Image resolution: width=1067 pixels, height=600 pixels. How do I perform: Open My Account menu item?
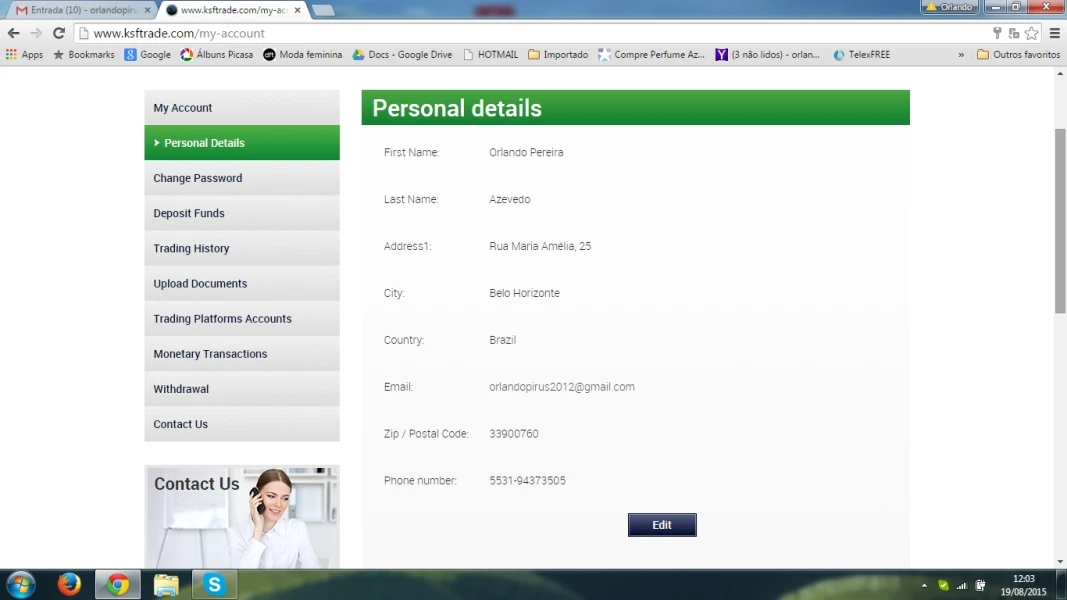242,107
